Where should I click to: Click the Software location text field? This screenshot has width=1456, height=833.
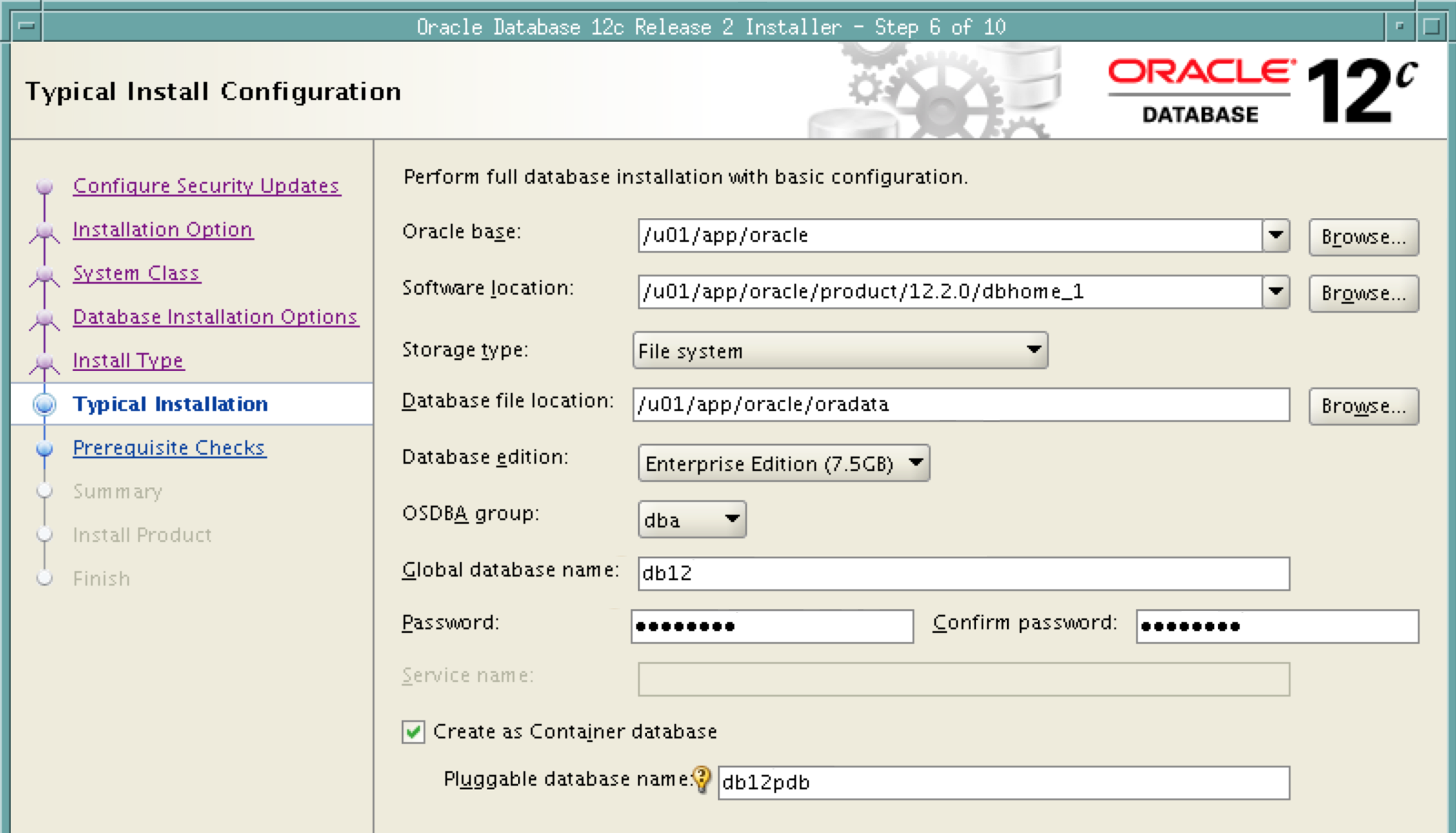pos(950,292)
